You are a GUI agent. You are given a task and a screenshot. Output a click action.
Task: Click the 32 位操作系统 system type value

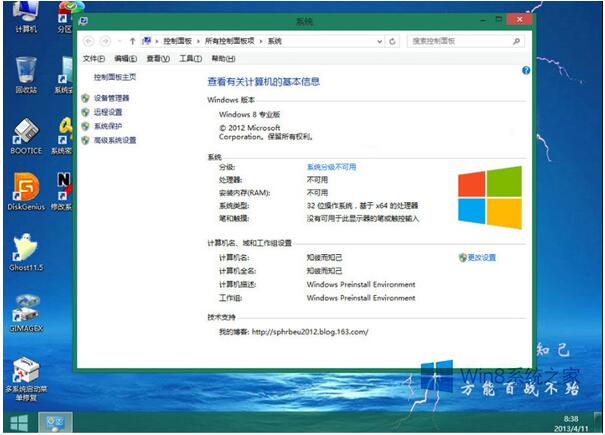click(x=362, y=205)
